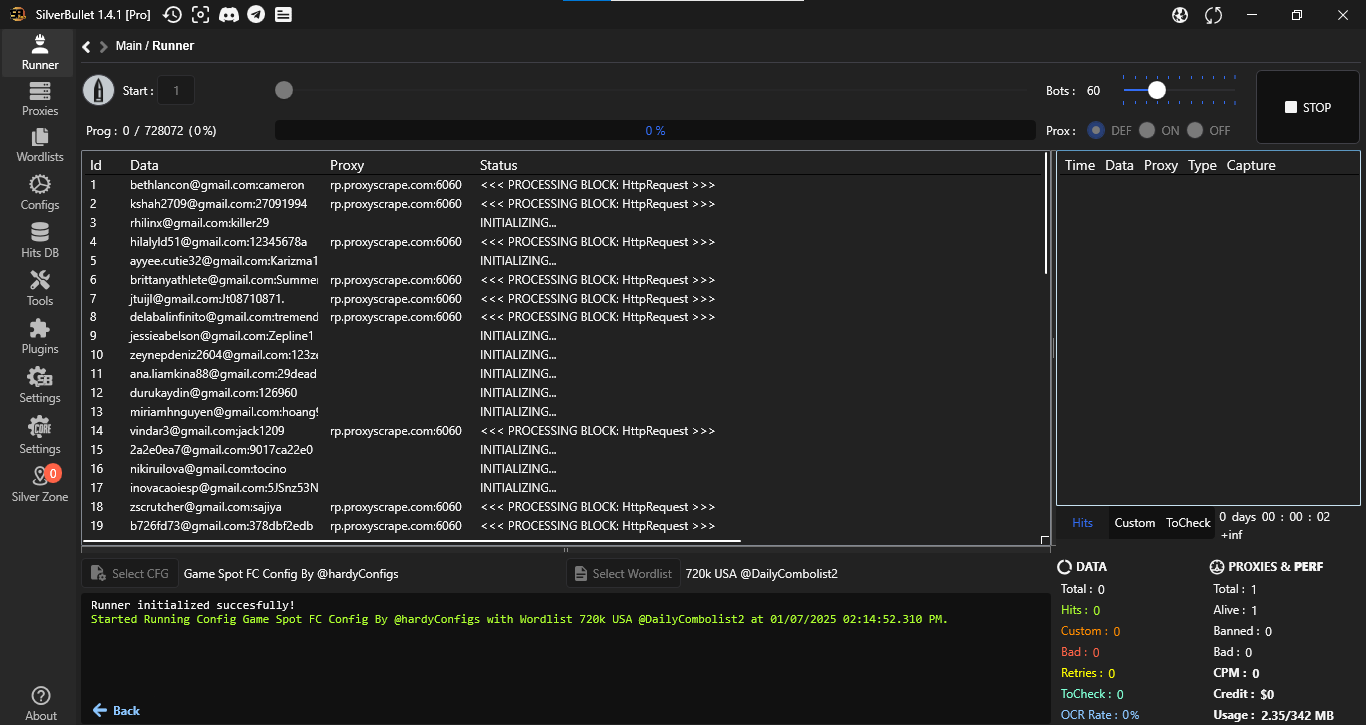Click the Select CFG button
Viewport: 1366px width, 725px height.
[x=130, y=574]
